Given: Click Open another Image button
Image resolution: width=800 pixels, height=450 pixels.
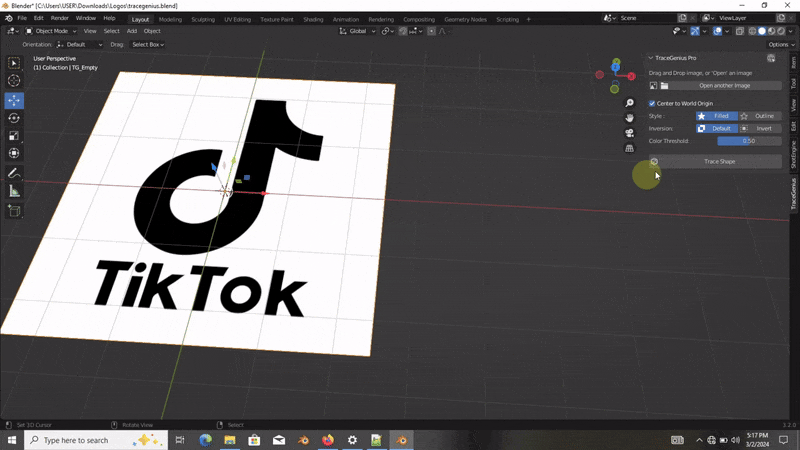Looking at the screenshot, I should coord(725,86).
